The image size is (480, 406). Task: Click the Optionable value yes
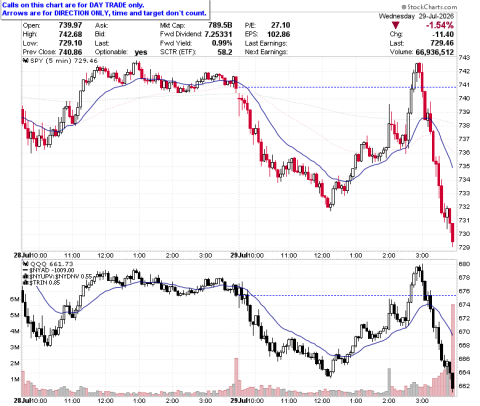tap(141, 52)
